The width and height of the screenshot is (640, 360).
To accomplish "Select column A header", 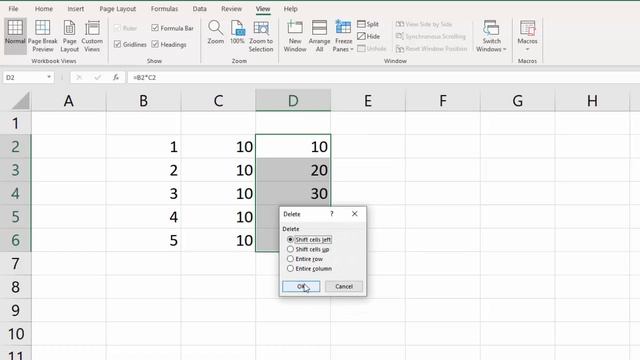I will click(69, 100).
